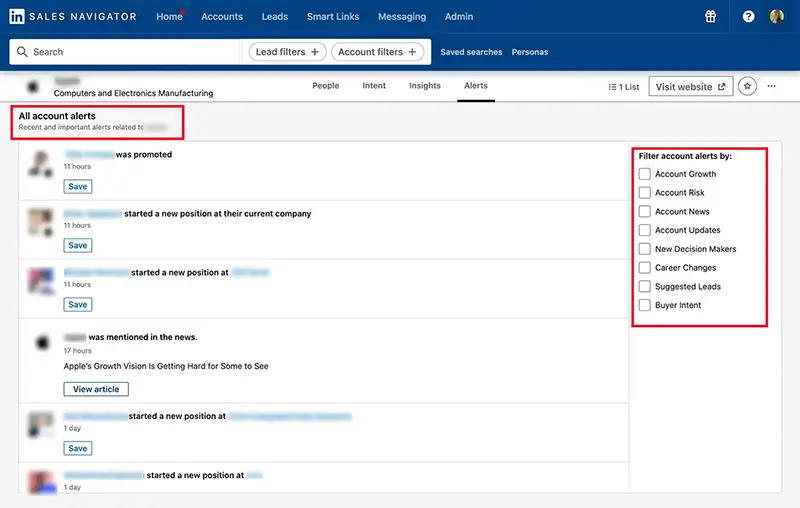
Task: Open Messaging menu item
Action: [x=402, y=16]
